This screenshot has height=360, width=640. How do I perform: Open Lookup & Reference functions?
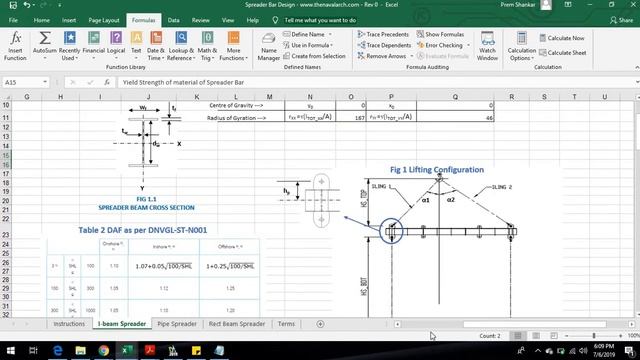[x=181, y=46]
